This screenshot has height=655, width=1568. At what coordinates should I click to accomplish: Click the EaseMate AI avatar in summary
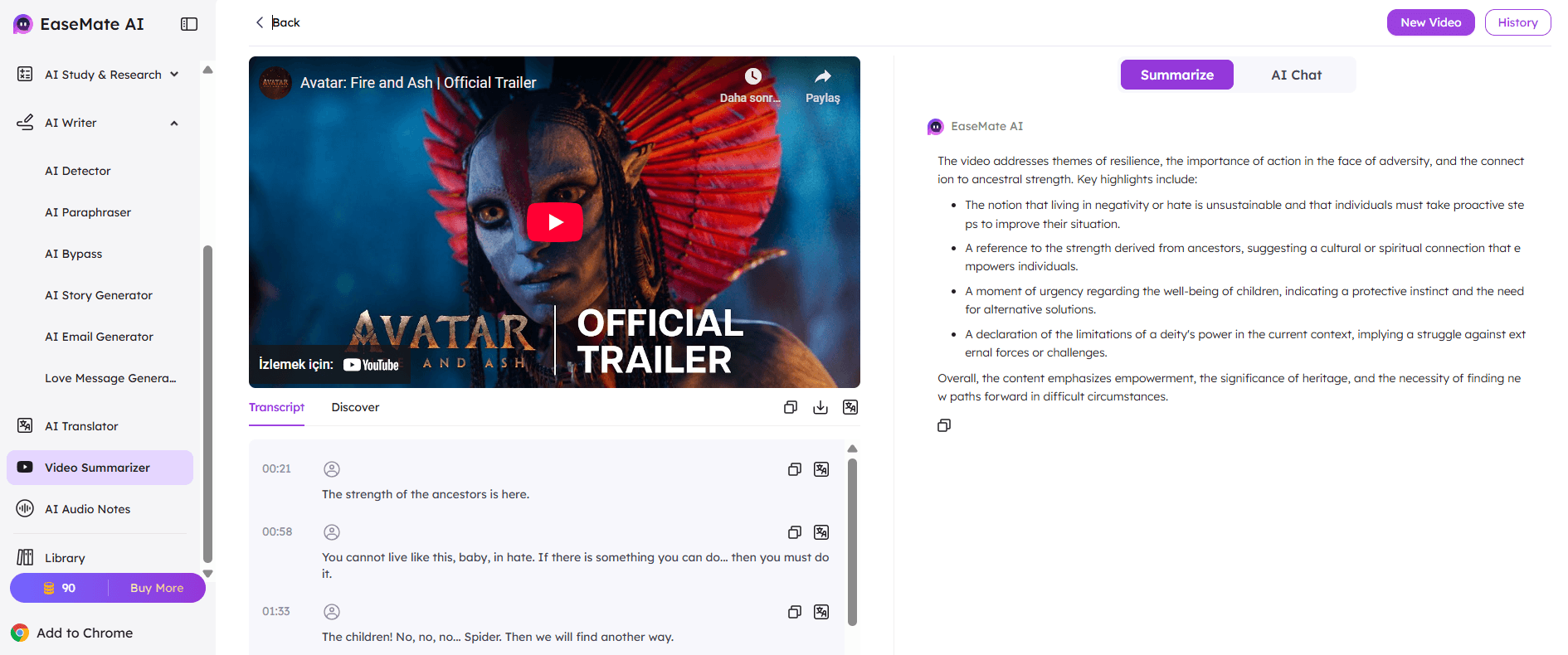pyautogui.click(x=935, y=127)
